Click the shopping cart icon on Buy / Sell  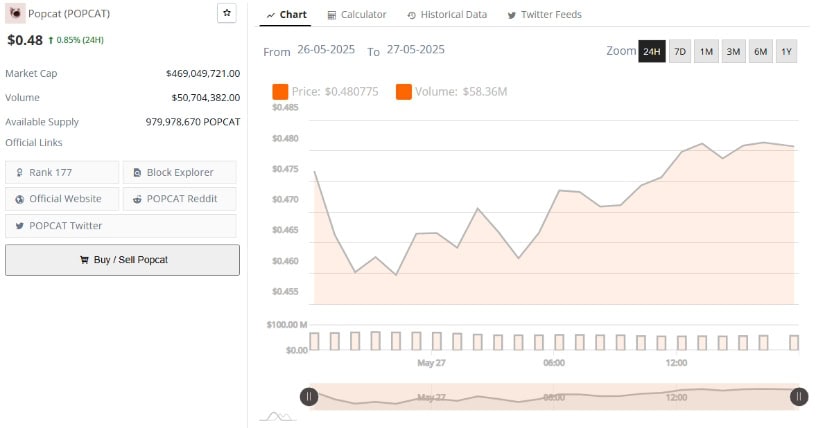click(x=84, y=260)
